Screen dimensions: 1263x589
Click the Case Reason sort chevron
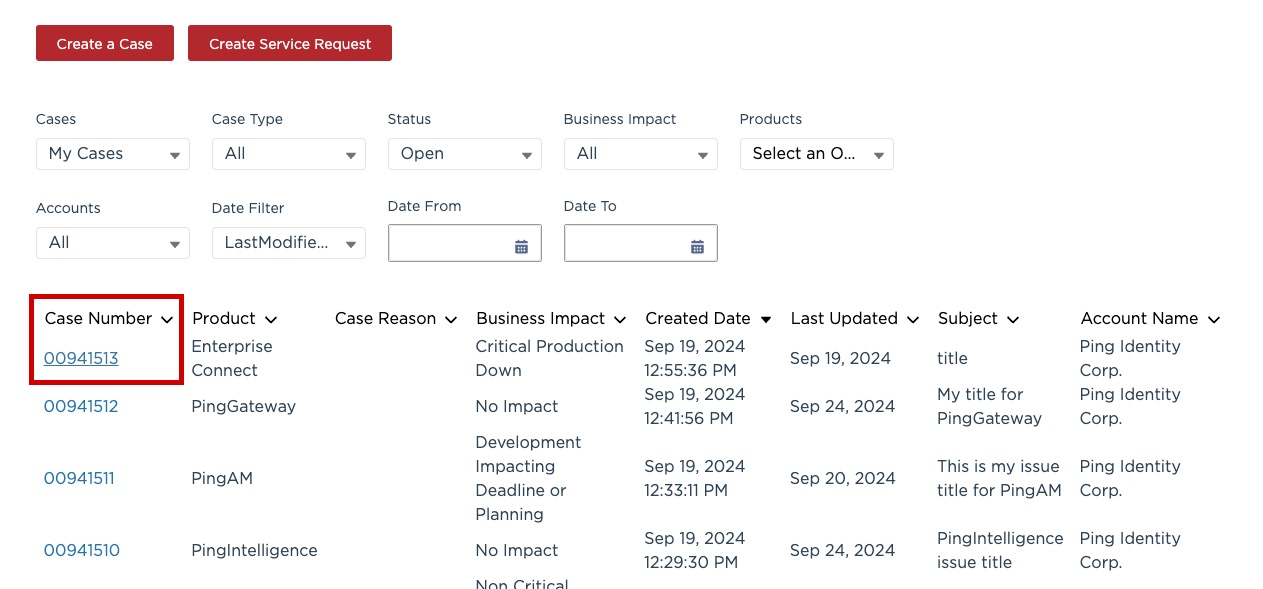[x=450, y=319]
